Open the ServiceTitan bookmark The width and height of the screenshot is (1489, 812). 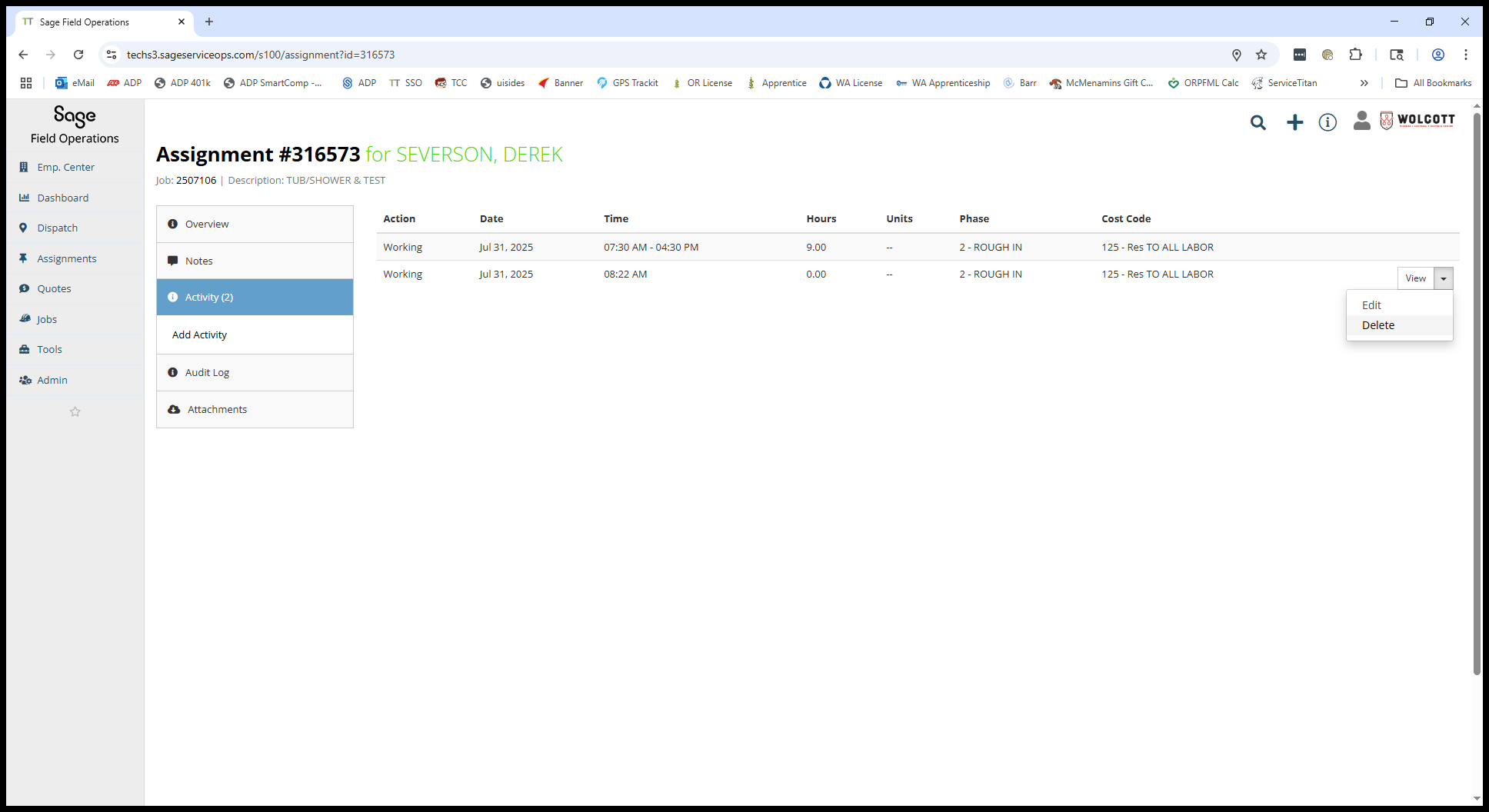pos(1284,83)
